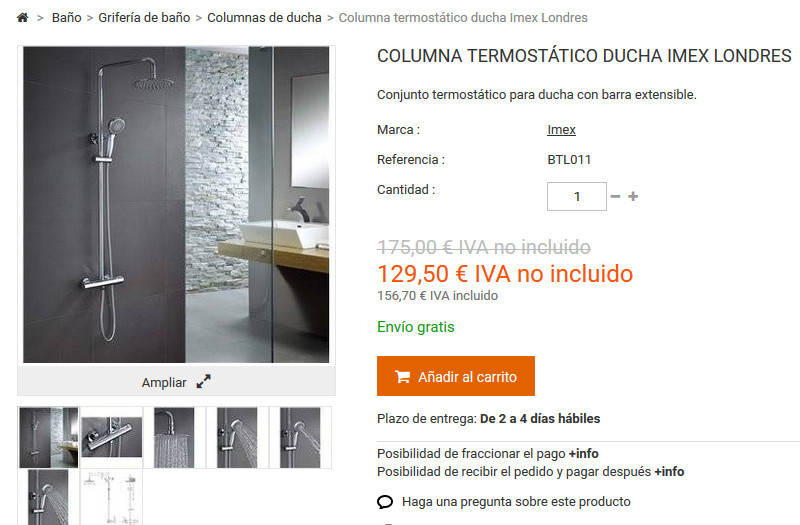Open the Grifería de baño breadcrumb
The width and height of the screenshot is (800, 525).
coord(144,18)
